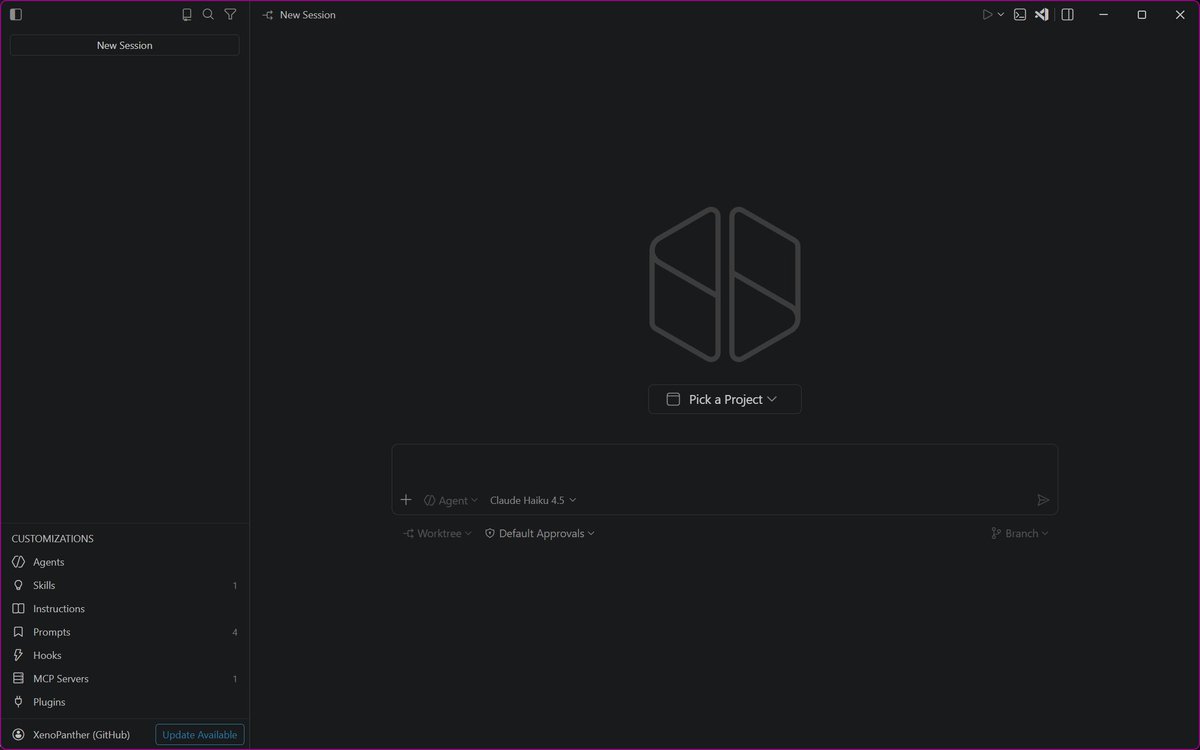Open the session search icon
The image size is (1200, 750).
point(208,15)
